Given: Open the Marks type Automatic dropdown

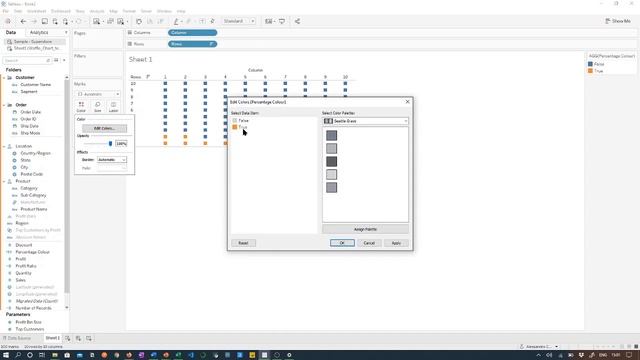Looking at the screenshot, I should pos(98,94).
